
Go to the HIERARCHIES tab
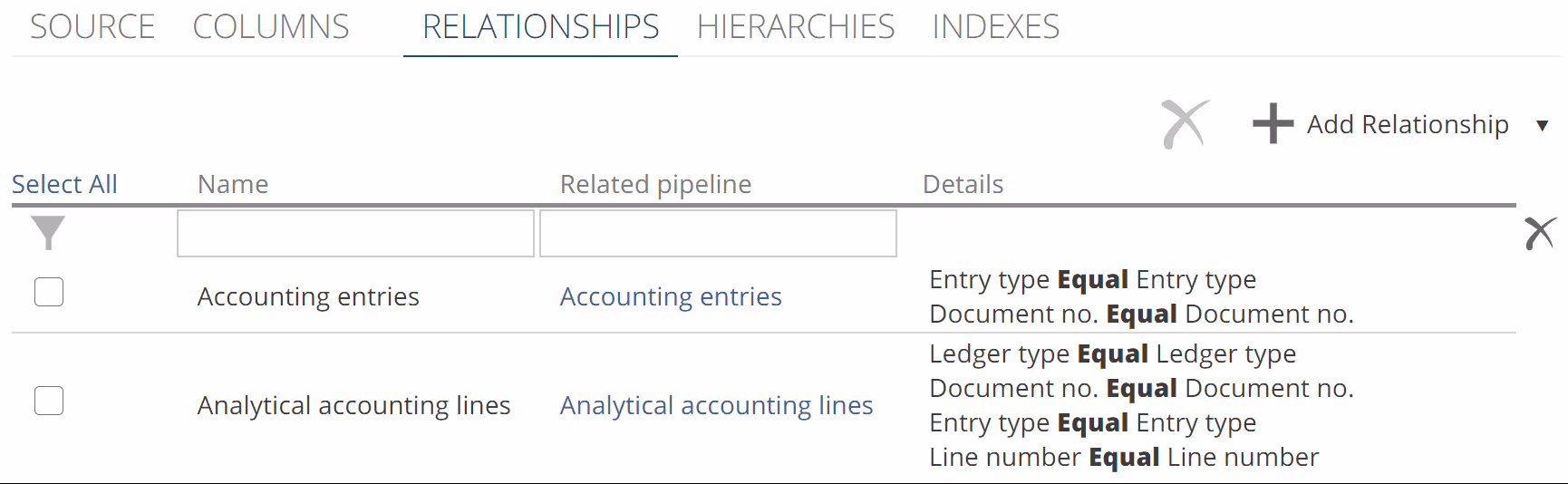pos(795,27)
